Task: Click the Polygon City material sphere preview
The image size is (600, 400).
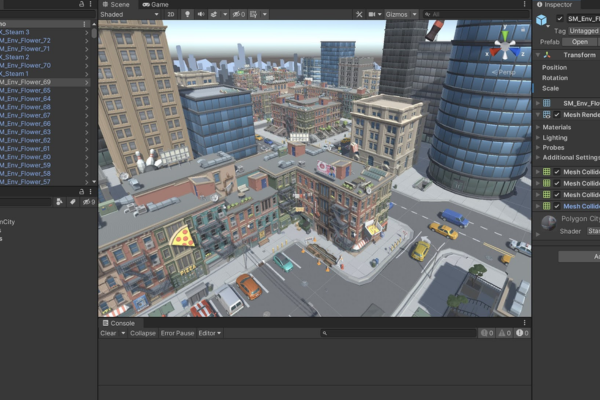Action: [549, 222]
